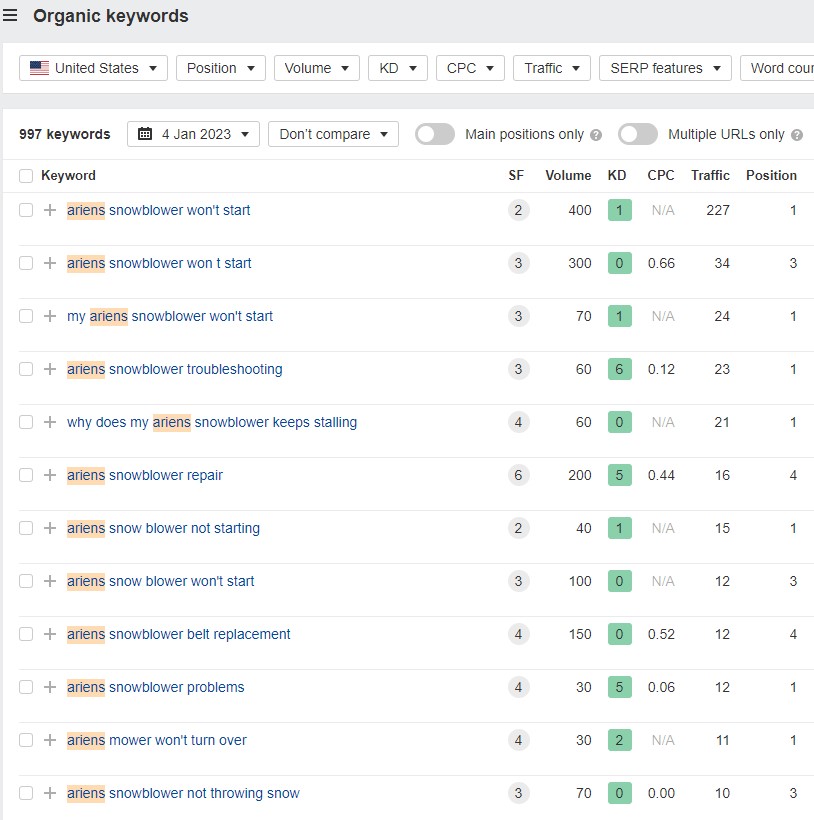Toggle Main positions only switch
The image size is (814, 820).
[435, 134]
